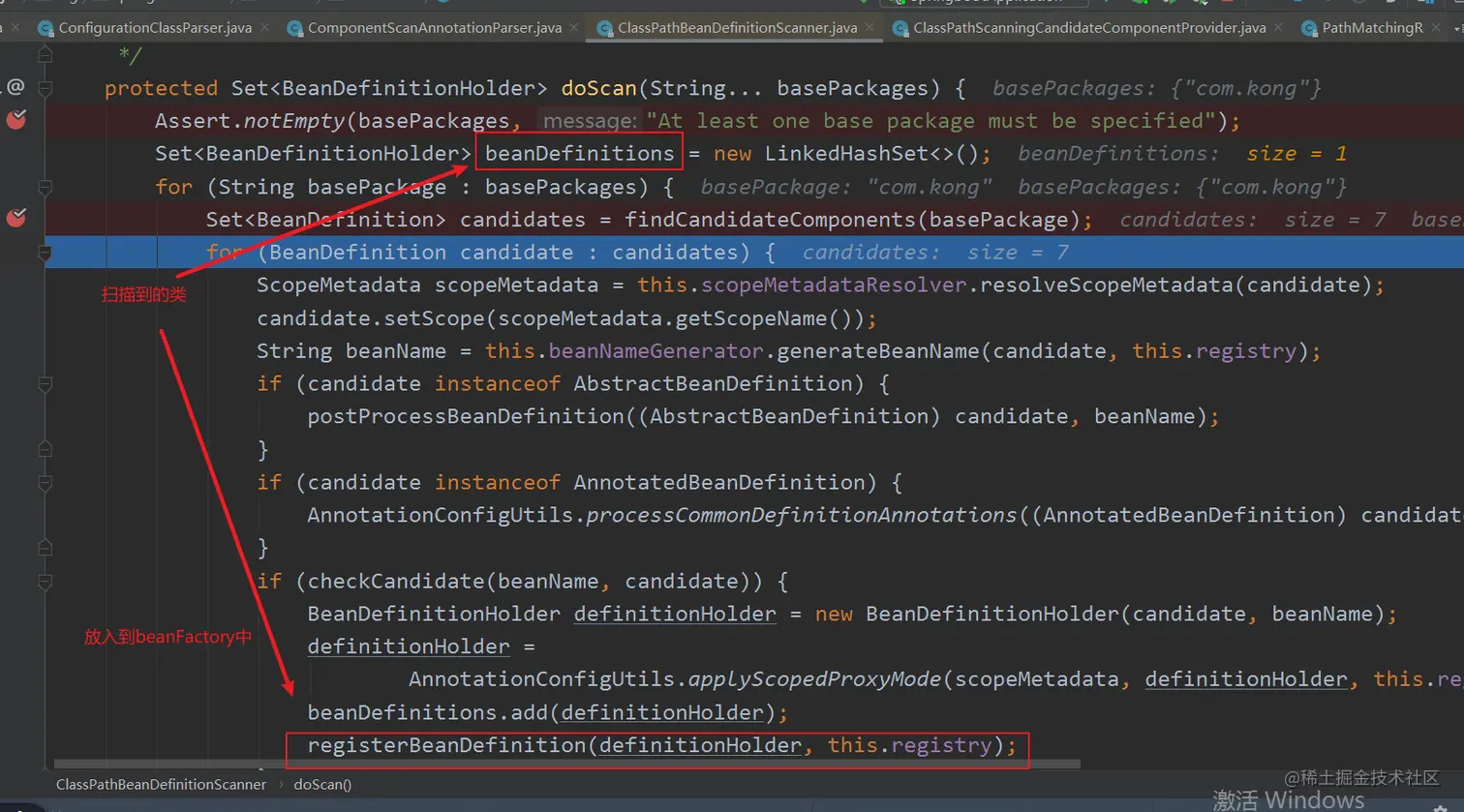The width and height of the screenshot is (1464, 812).
Task: Click beanDefinitions.add statement
Action: pyautogui.click(x=547, y=713)
